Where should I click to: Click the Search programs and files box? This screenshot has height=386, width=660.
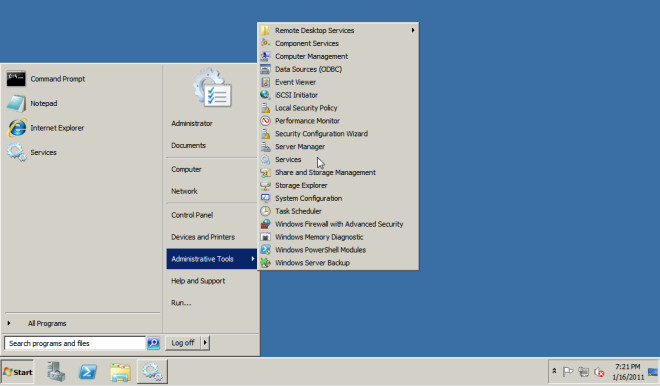[x=75, y=343]
